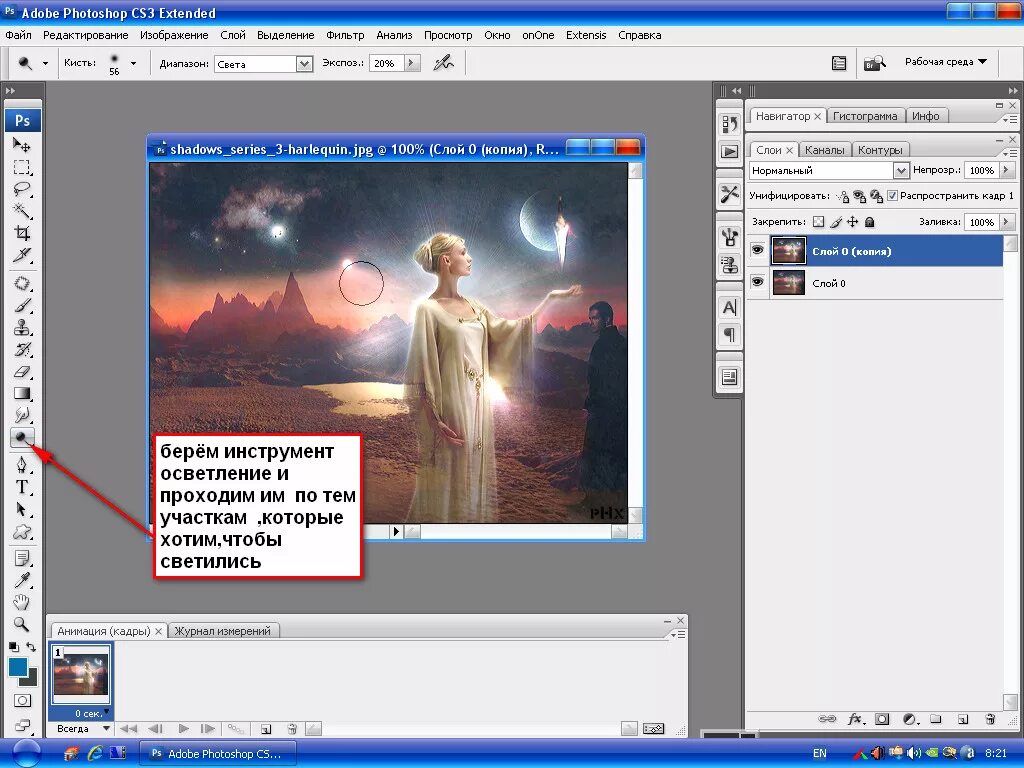
Task: Open the brush preset picker arrow
Action: coord(133,63)
